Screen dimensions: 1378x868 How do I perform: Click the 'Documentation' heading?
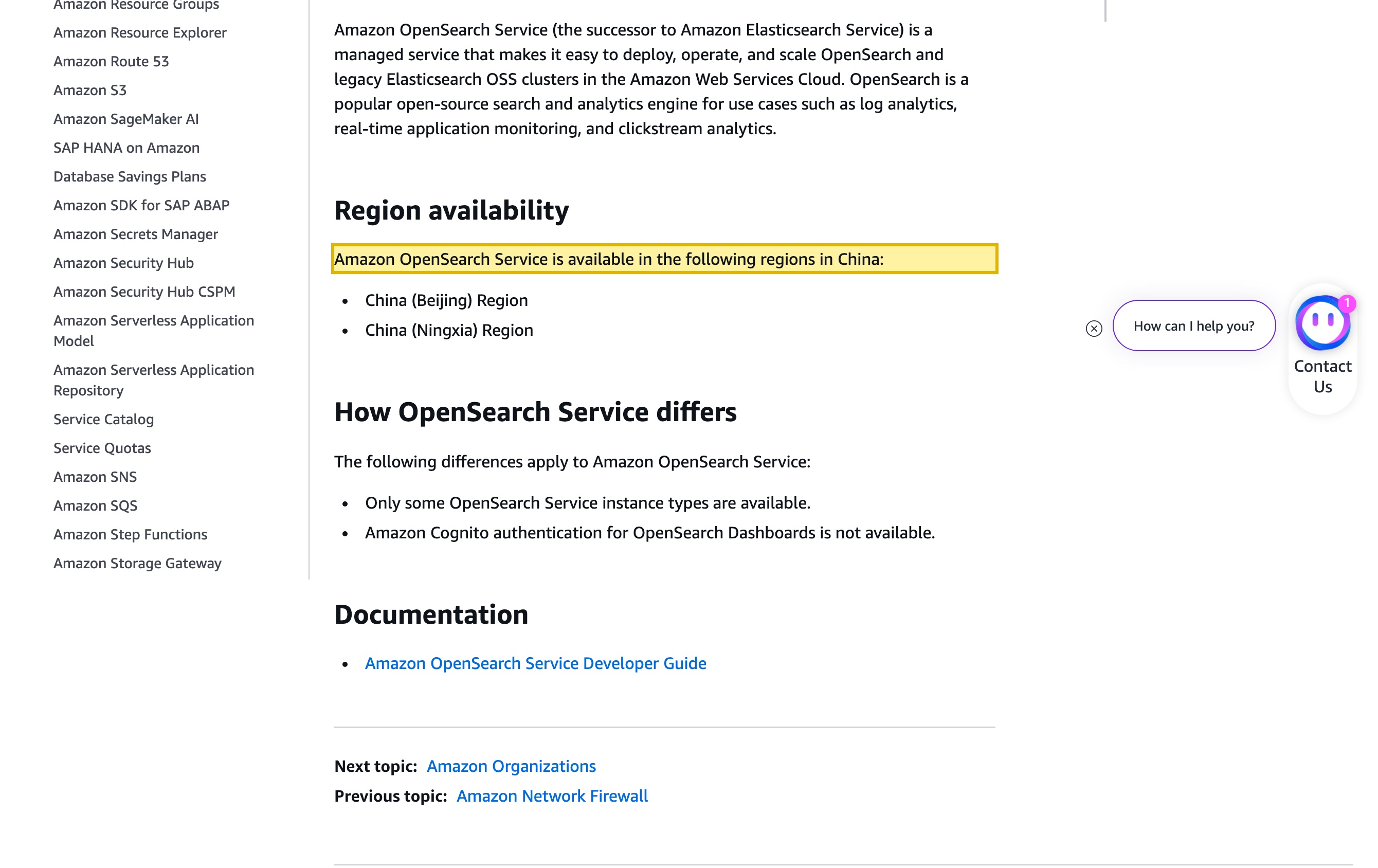coord(431,614)
